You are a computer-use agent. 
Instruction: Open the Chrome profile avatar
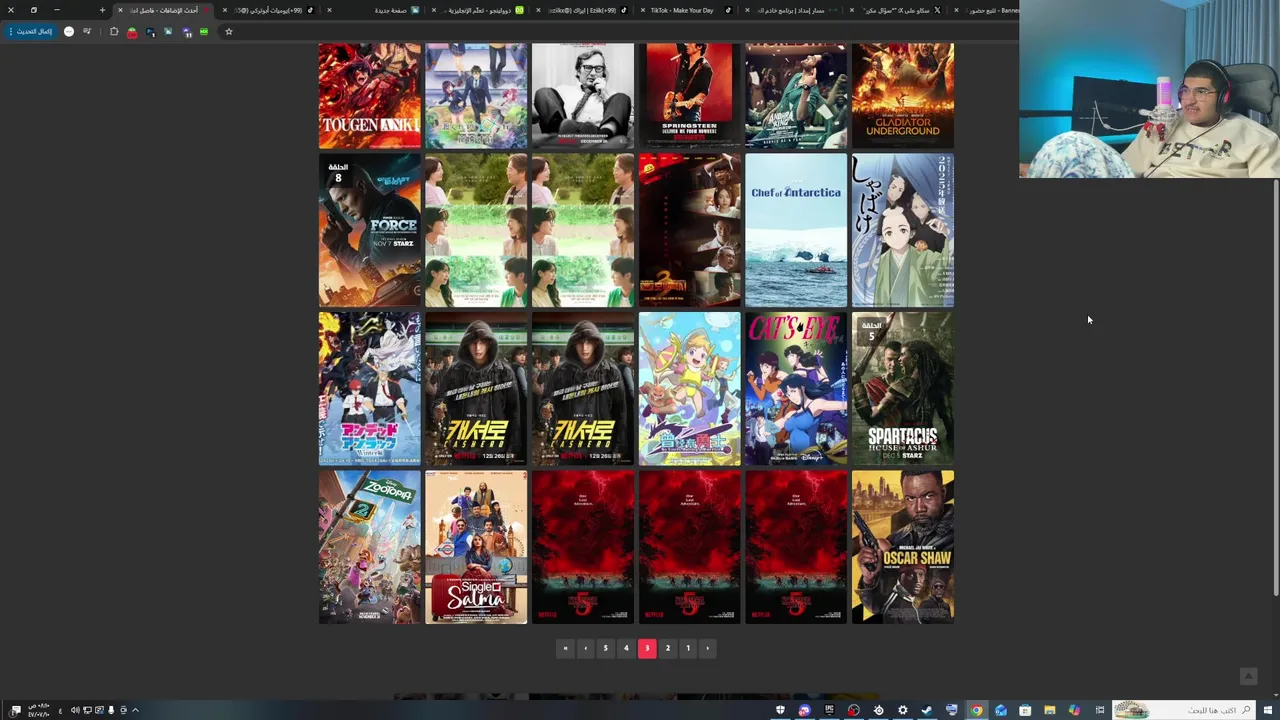tap(69, 31)
